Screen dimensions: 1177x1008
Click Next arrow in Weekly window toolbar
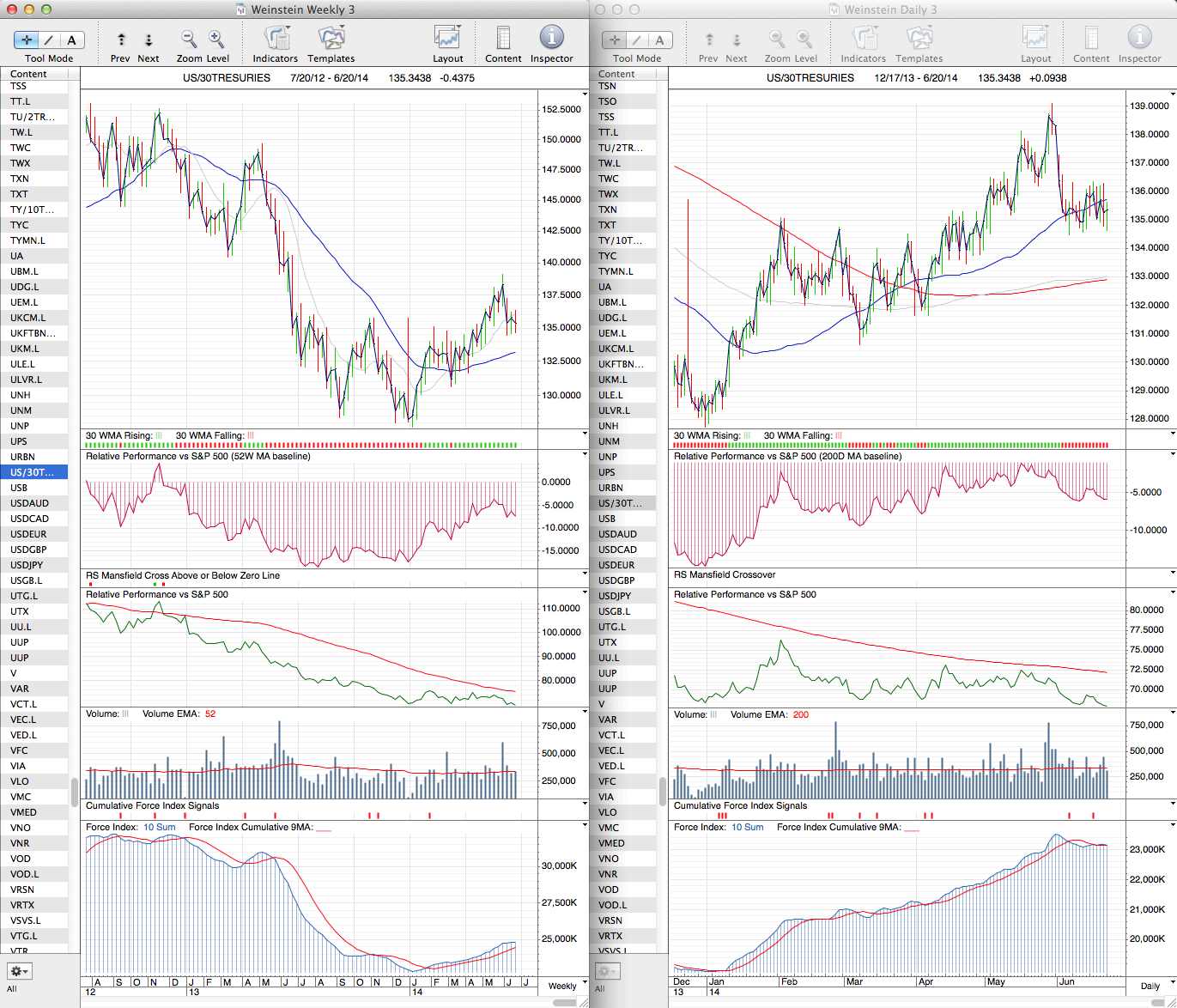tap(149, 40)
